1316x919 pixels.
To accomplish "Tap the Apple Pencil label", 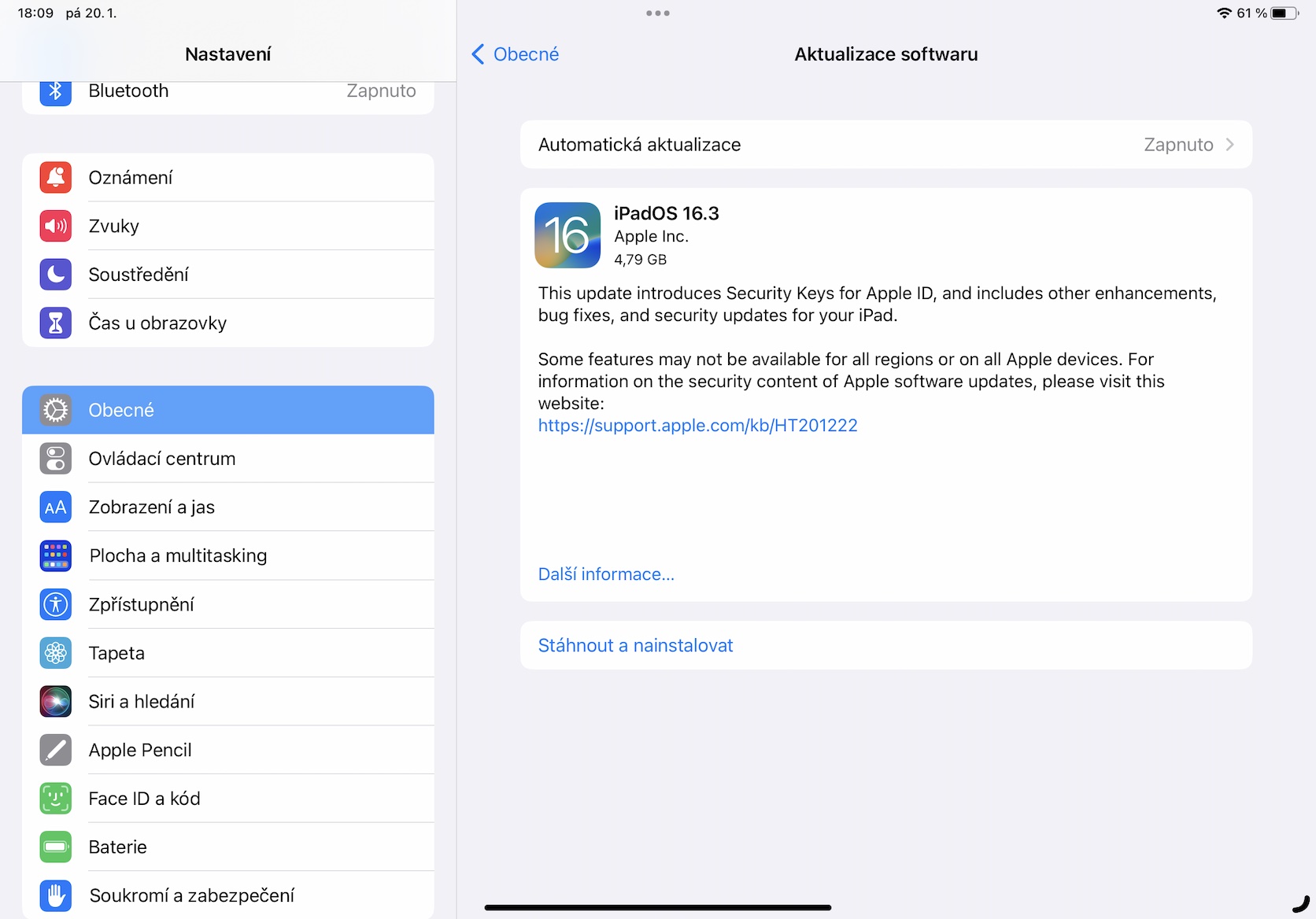I will [140, 750].
